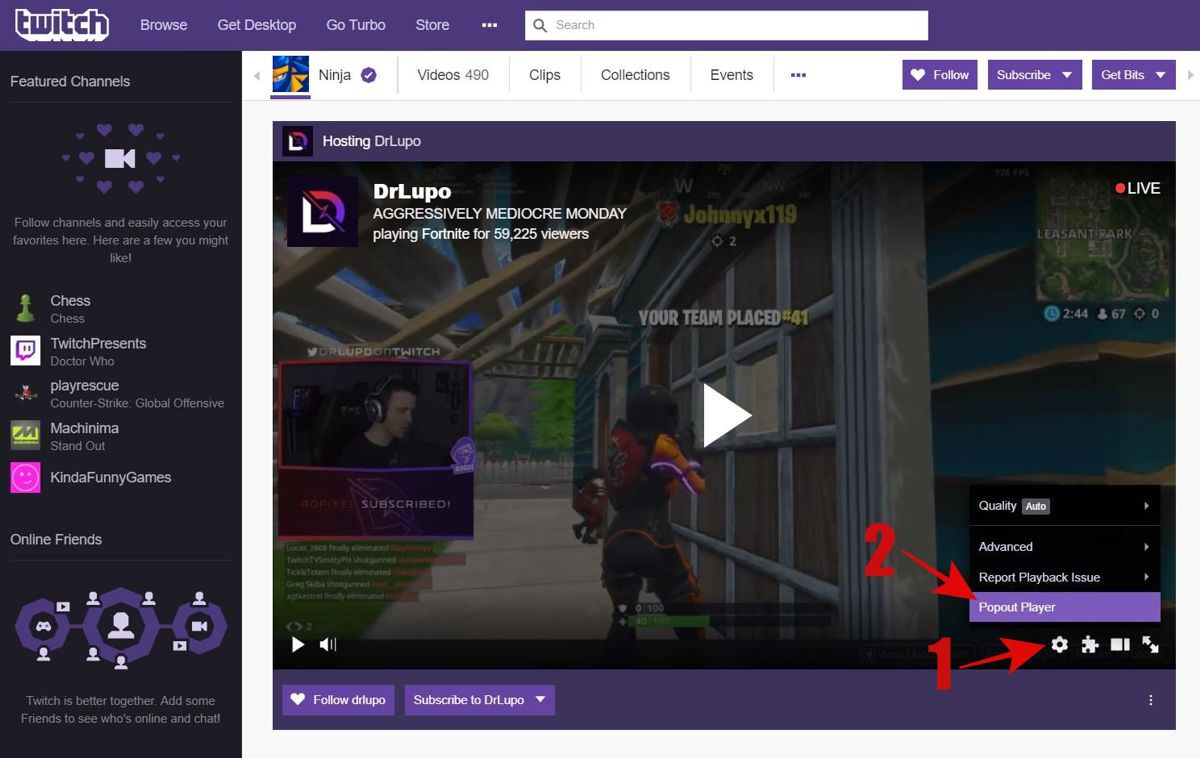
Task: Click DrLupo logo inside the player
Action: coord(322,212)
